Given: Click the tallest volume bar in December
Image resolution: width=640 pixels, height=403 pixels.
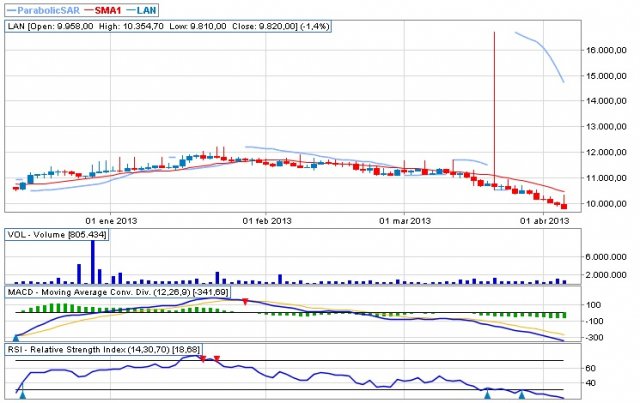Looking at the screenshot, I should [93, 262].
